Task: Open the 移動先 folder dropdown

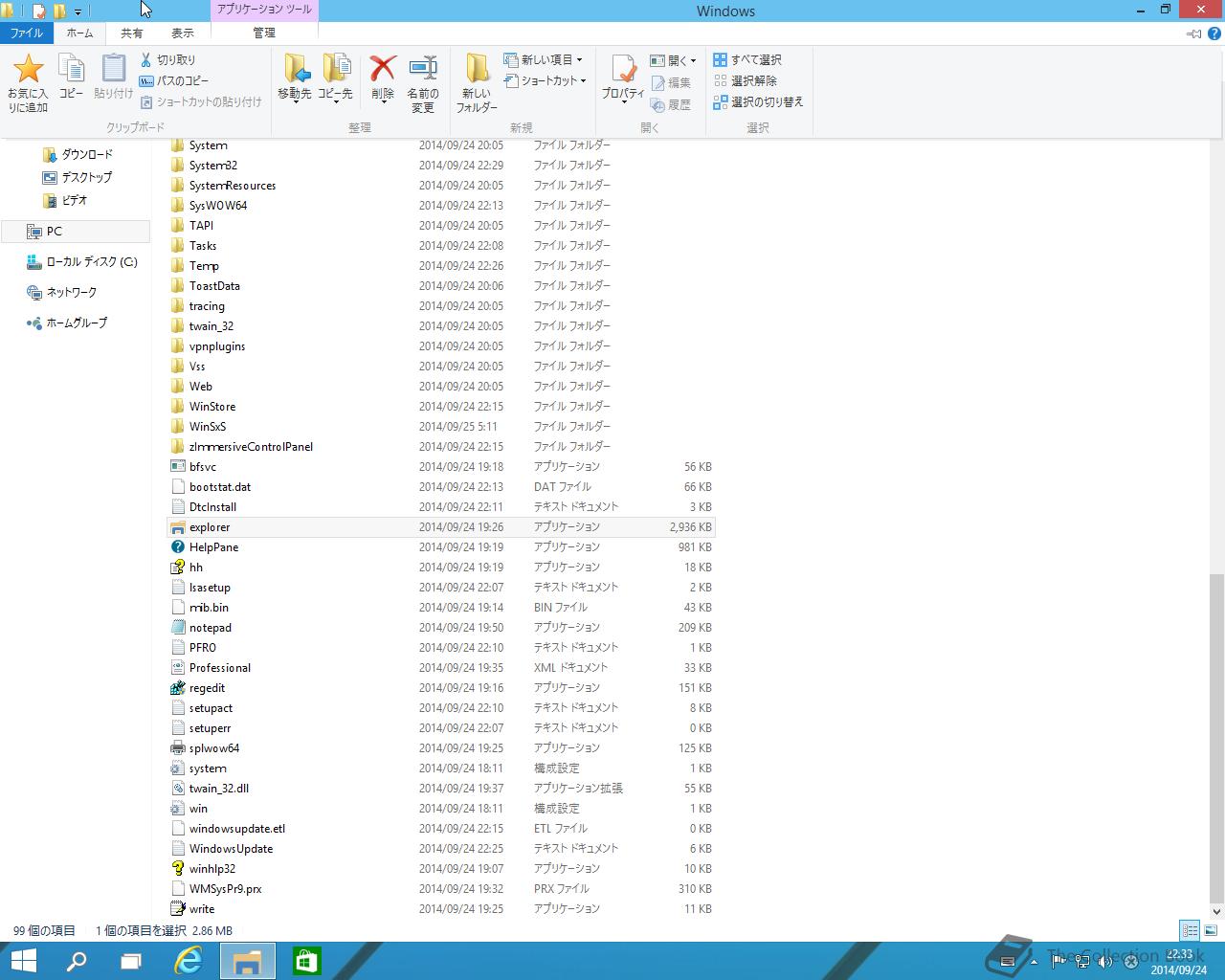Action: pyautogui.click(x=295, y=78)
